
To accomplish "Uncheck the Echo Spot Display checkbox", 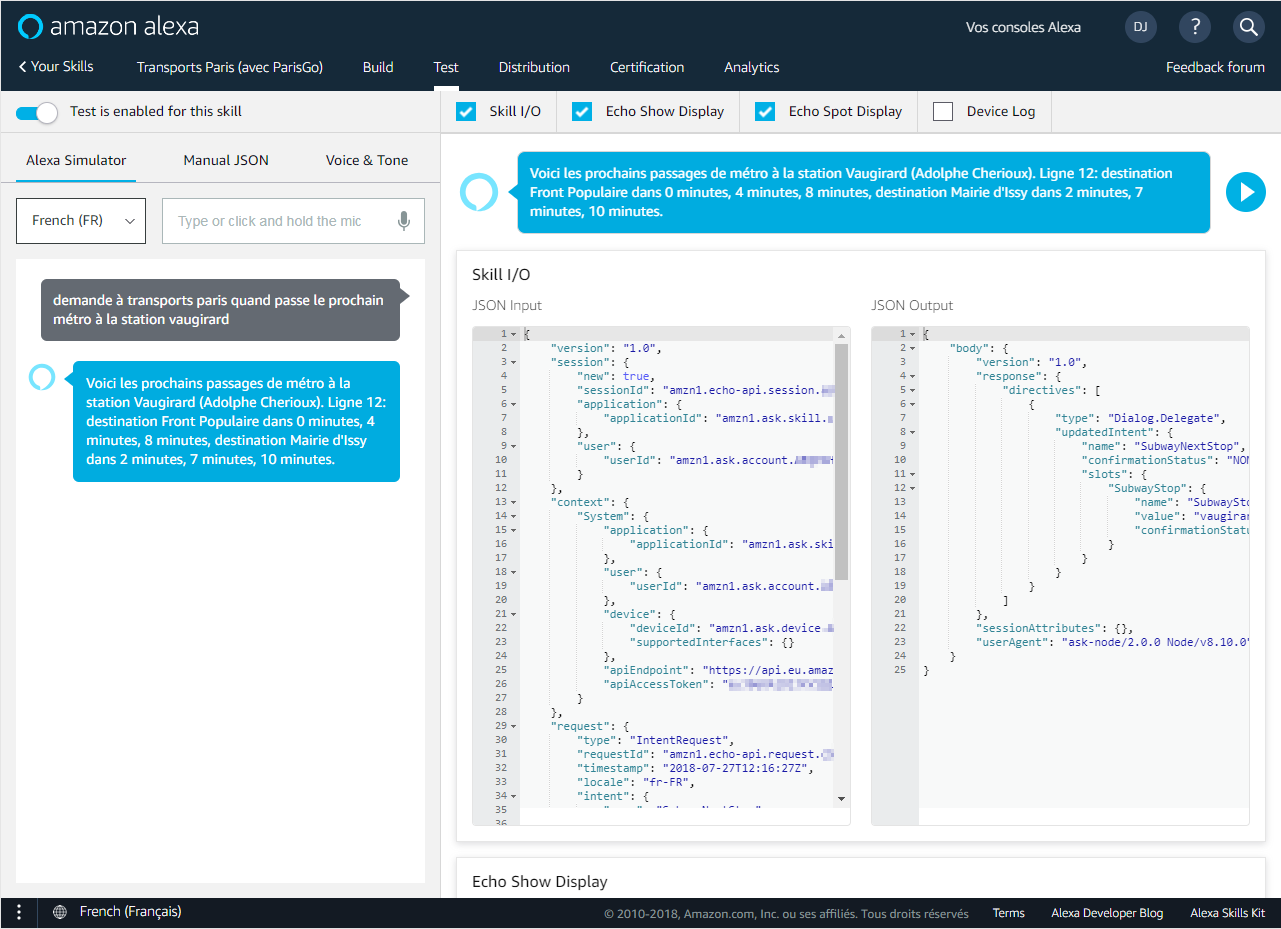I will coord(765,112).
